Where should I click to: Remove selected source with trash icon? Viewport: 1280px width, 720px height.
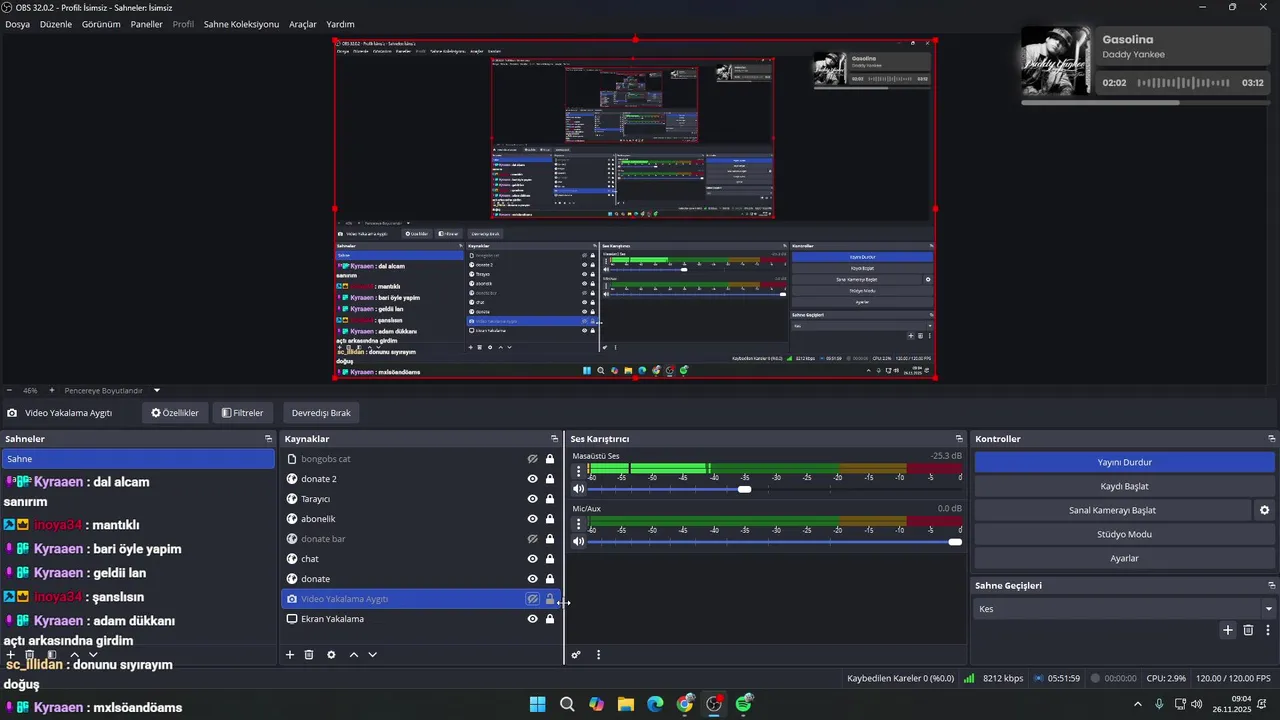click(309, 655)
